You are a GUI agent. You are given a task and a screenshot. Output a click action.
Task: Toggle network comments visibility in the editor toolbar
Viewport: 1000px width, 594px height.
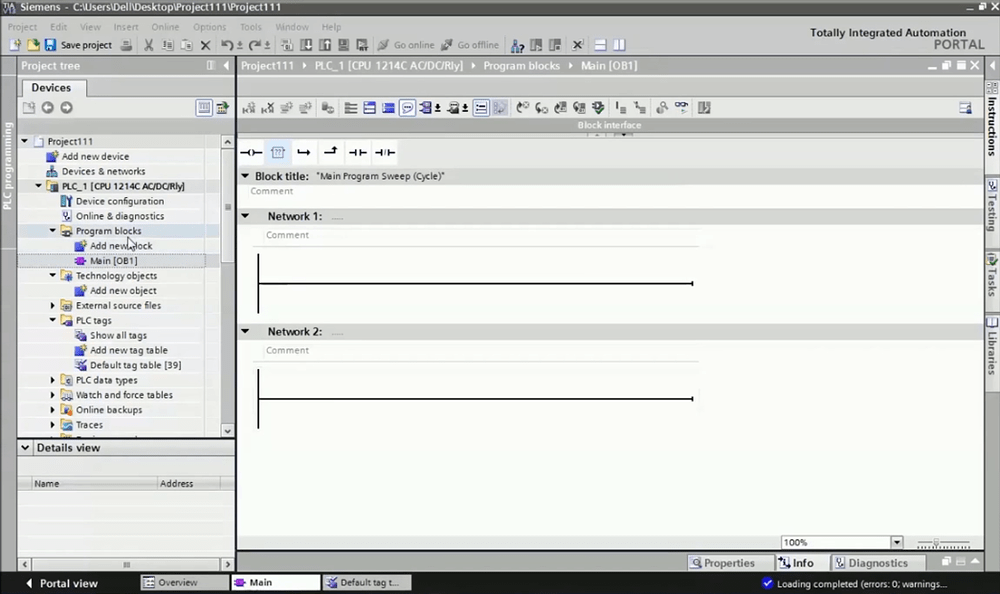point(405,107)
